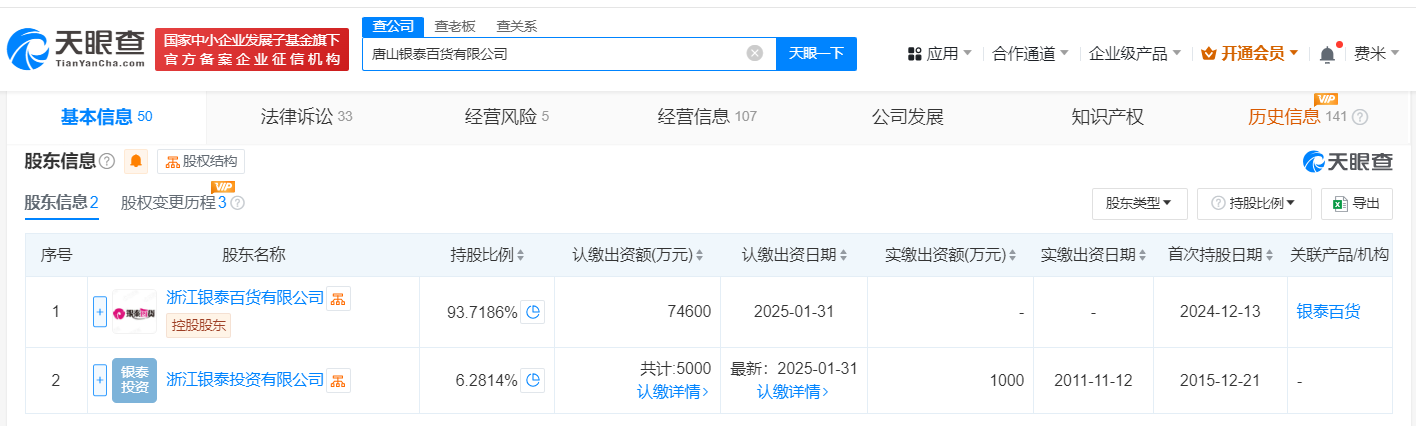Click the red 官方备案企业征信机构 banner

tap(252, 50)
